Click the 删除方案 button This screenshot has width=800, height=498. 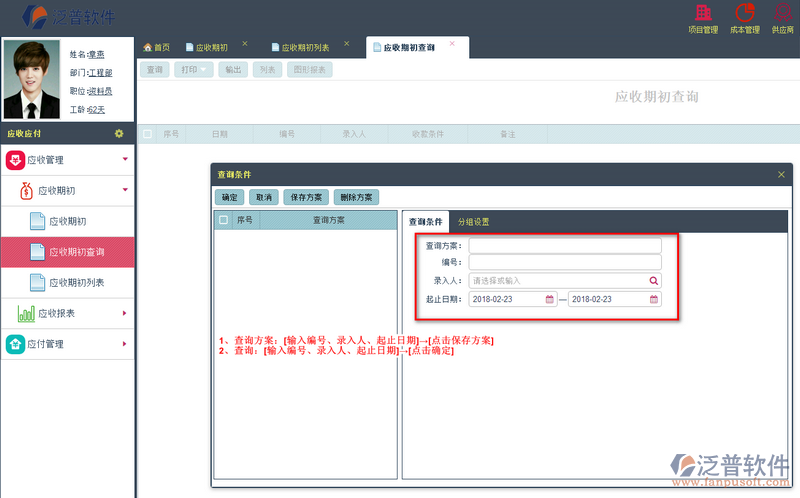coord(356,197)
